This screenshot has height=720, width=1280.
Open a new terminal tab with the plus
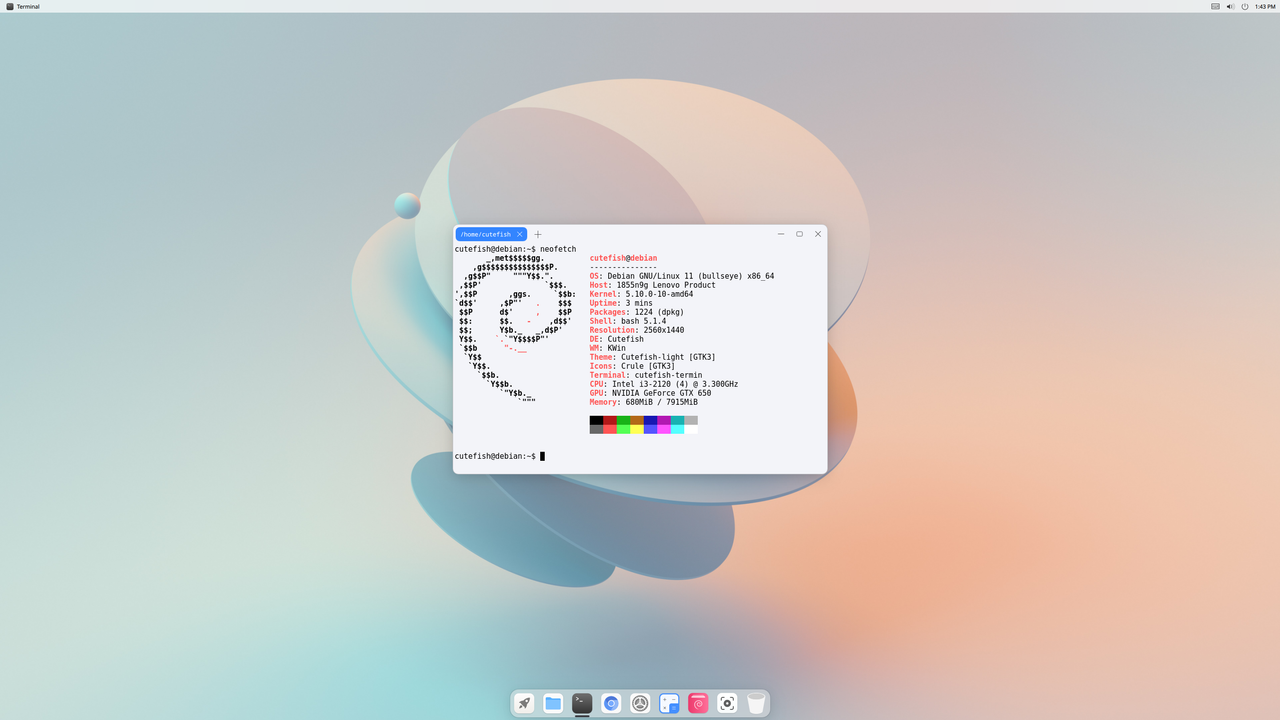(538, 234)
